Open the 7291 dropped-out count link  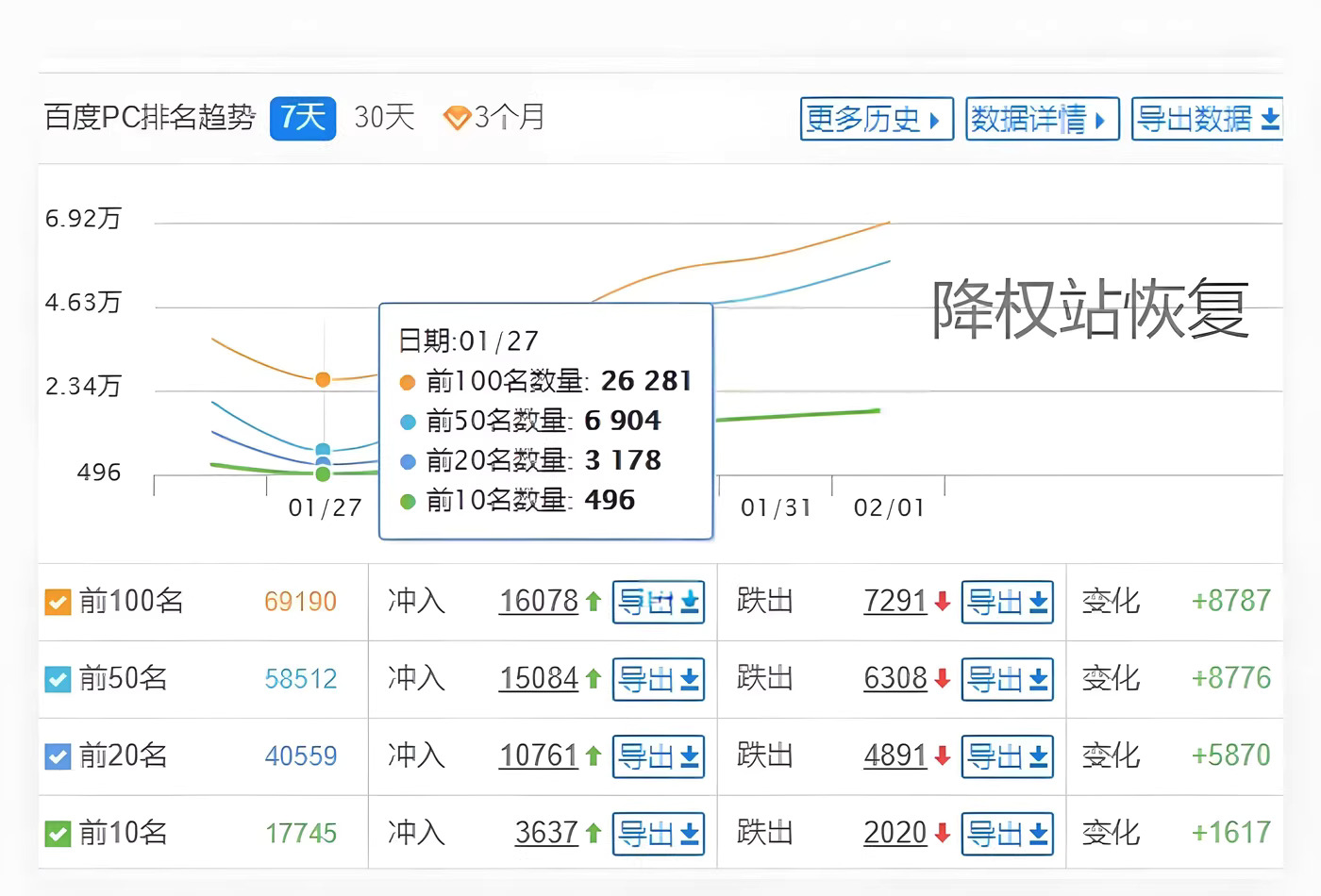pos(895,601)
